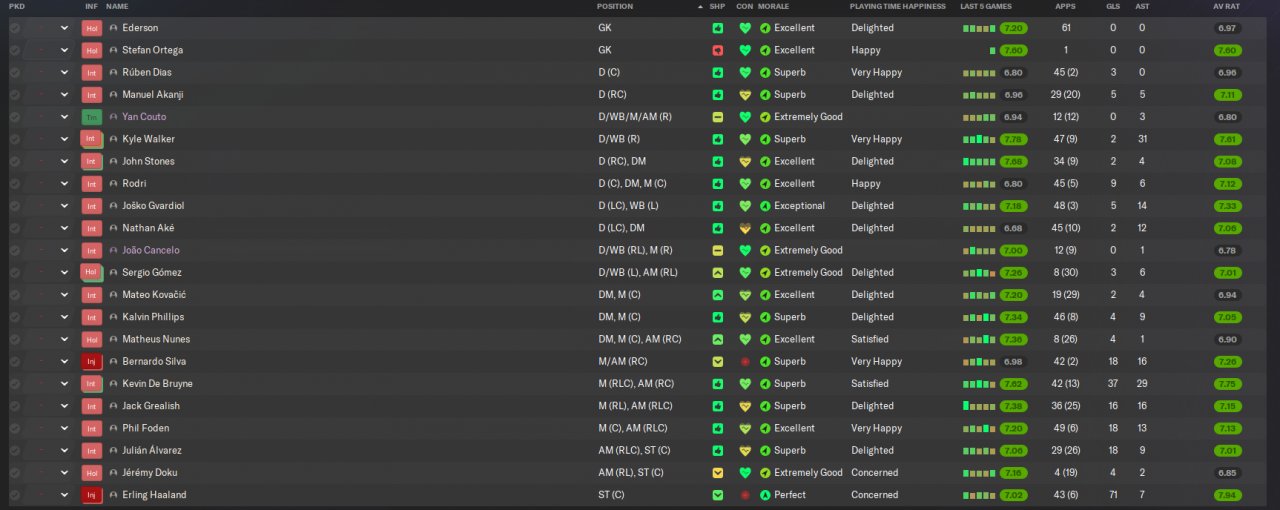The width and height of the screenshot is (1280, 510).
Task: Click Manuel Akanji's yellow condition heart
Action: (x=744, y=95)
